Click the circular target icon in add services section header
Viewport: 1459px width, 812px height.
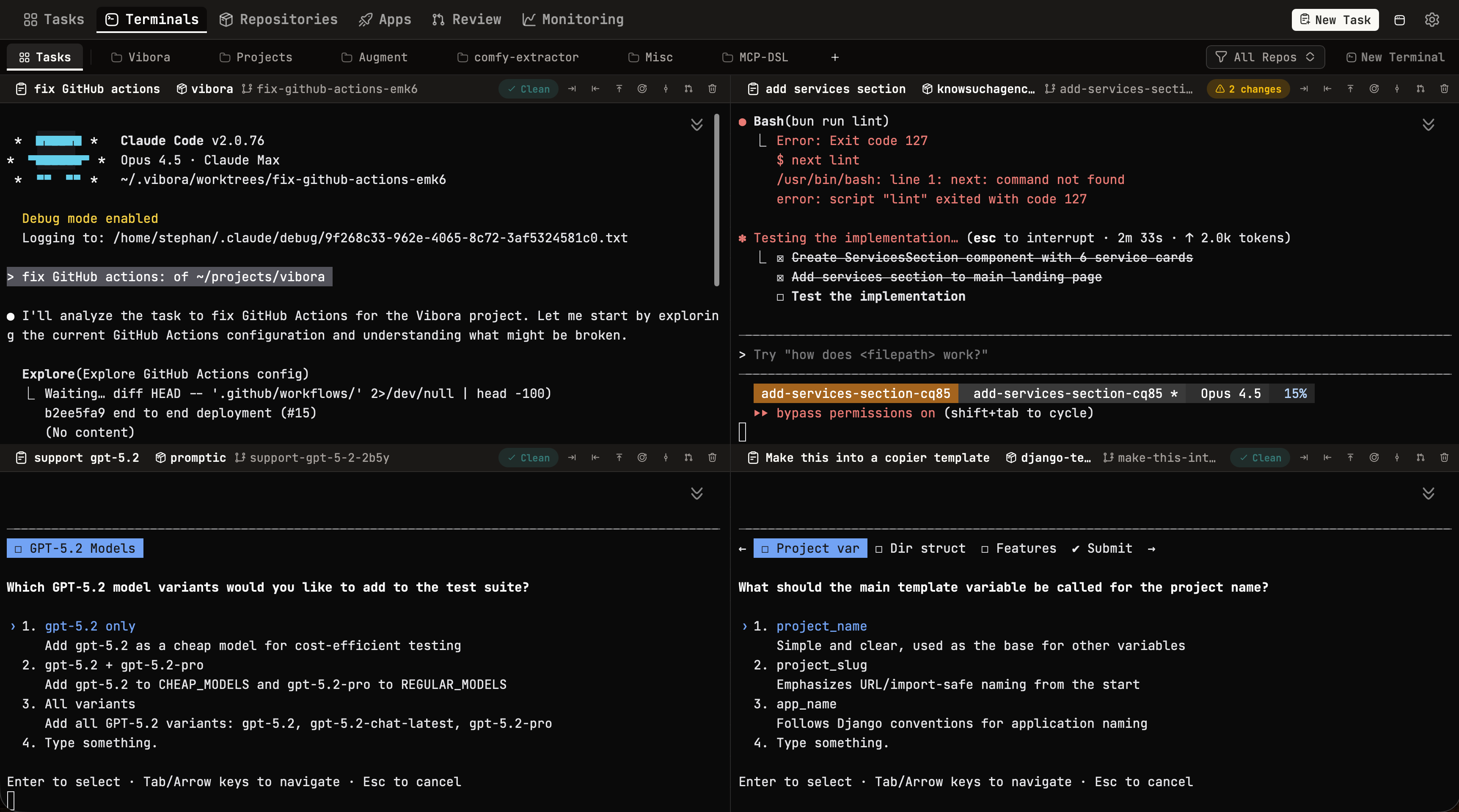[x=1374, y=89]
